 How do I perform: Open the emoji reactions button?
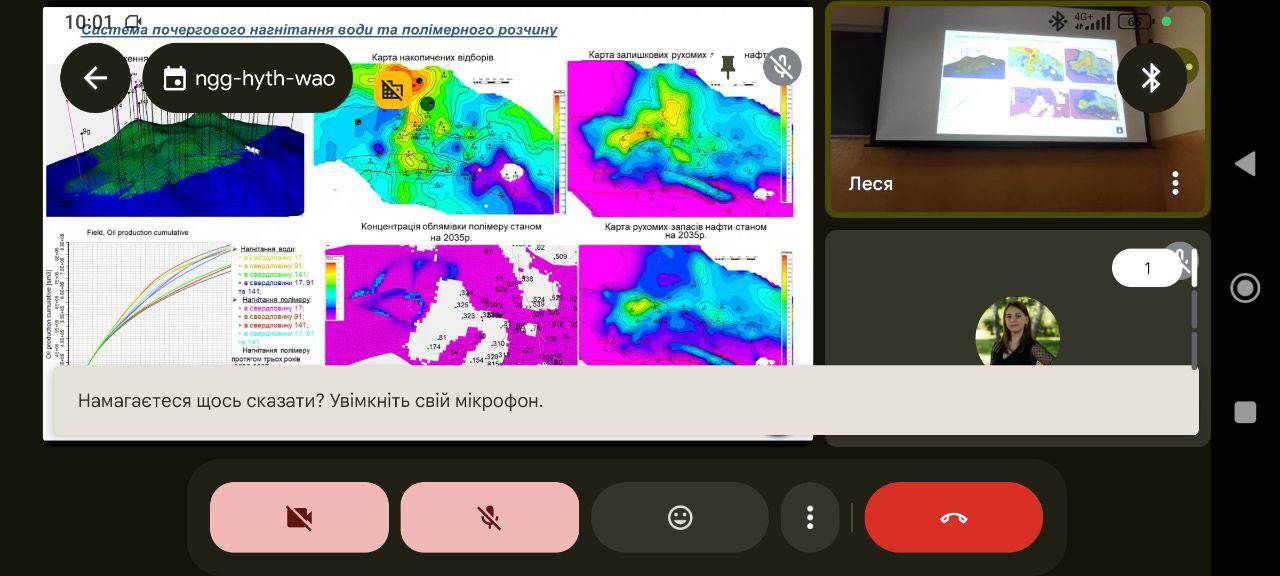[680, 517]
